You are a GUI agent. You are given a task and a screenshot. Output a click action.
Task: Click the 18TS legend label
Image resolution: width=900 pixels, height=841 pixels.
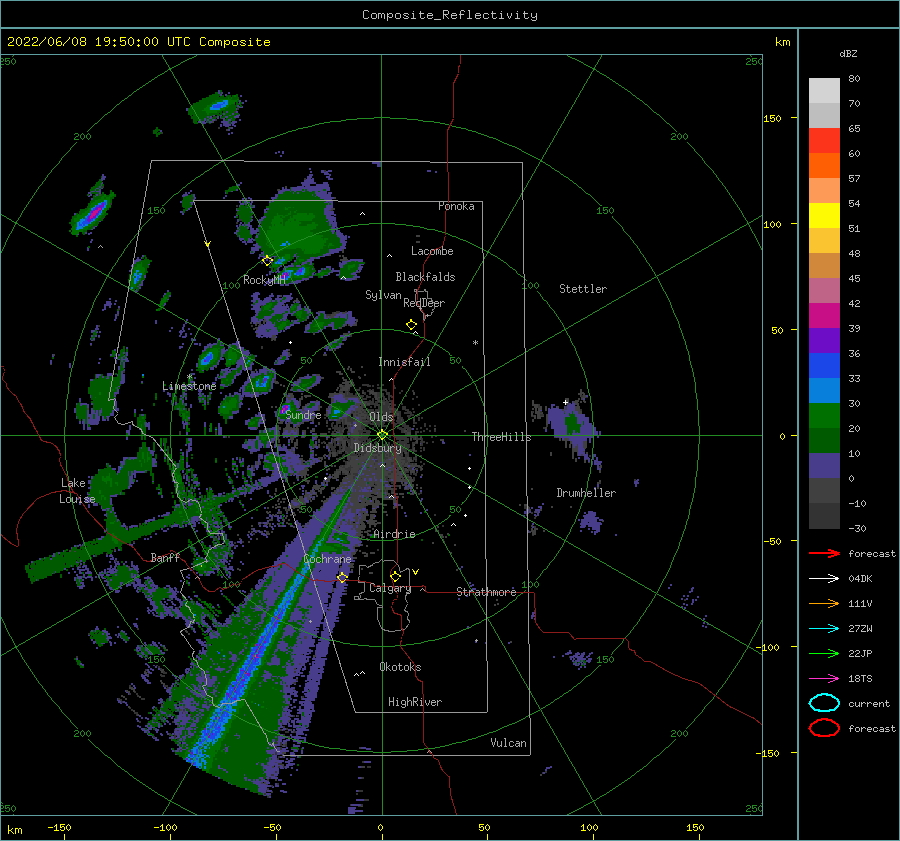tap(860, 679)
